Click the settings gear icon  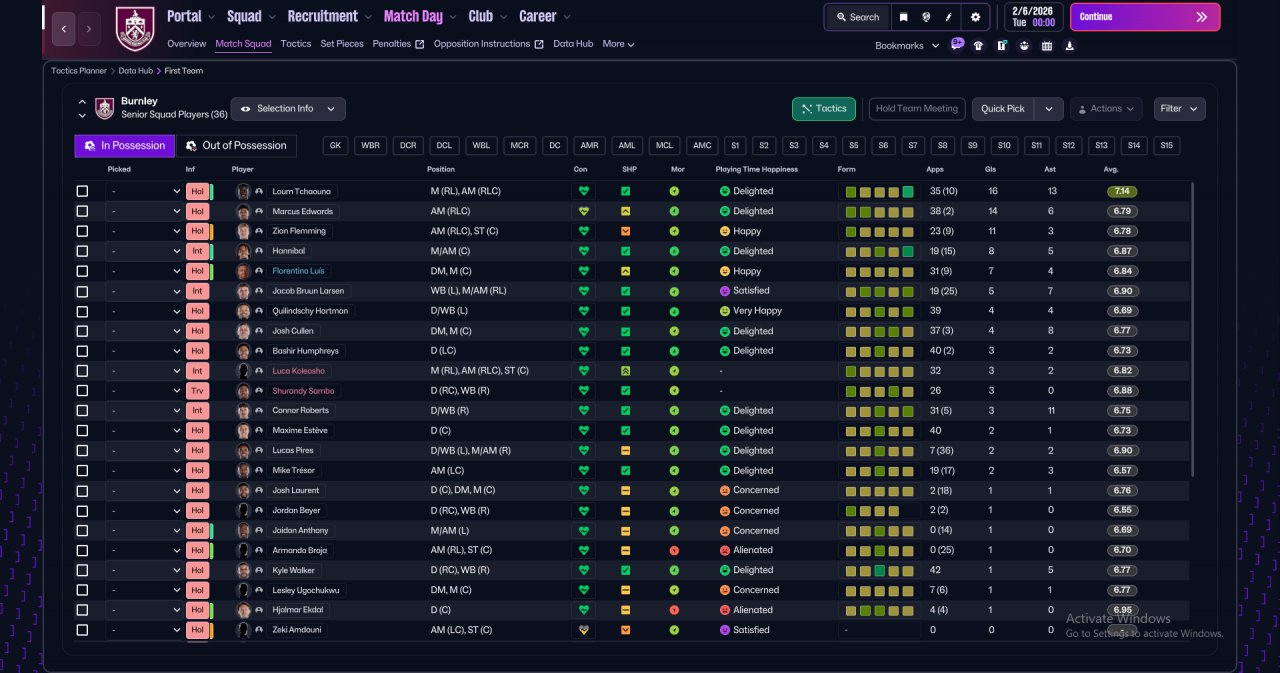(975, 17)
